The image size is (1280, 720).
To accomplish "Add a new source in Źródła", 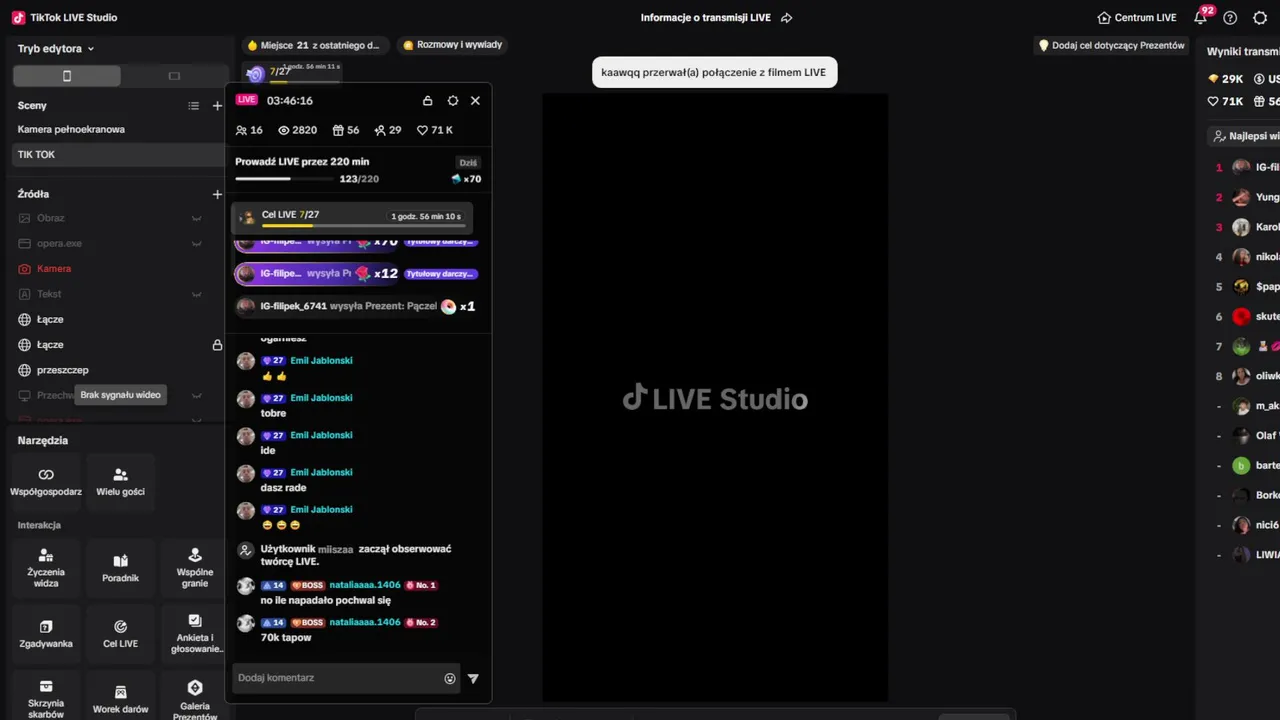I will 217,194.
